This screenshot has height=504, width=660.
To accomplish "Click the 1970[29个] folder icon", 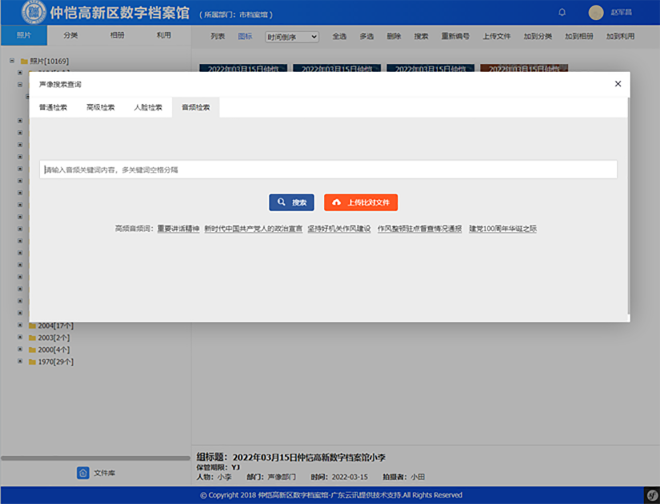I will 32,362.
